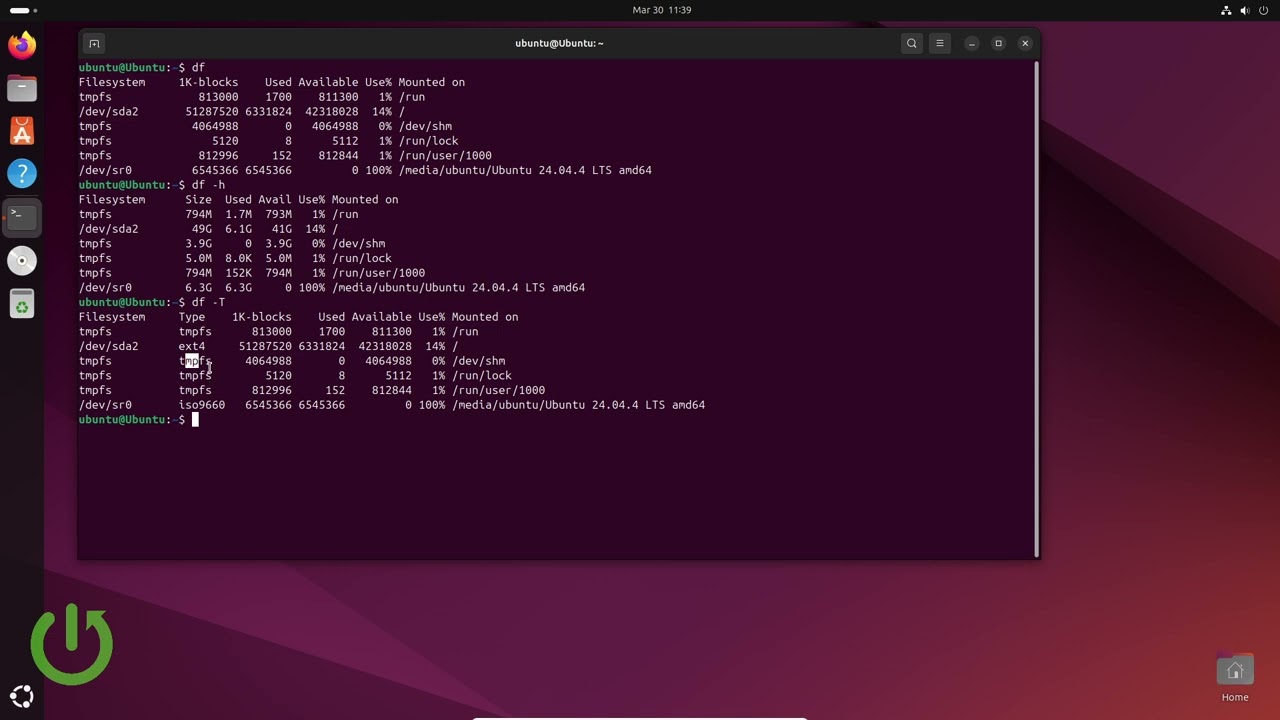Viewport: 1280px width, 720px height.
Task: Click the network icon in system tray
Action: (x=1226, y=10)
